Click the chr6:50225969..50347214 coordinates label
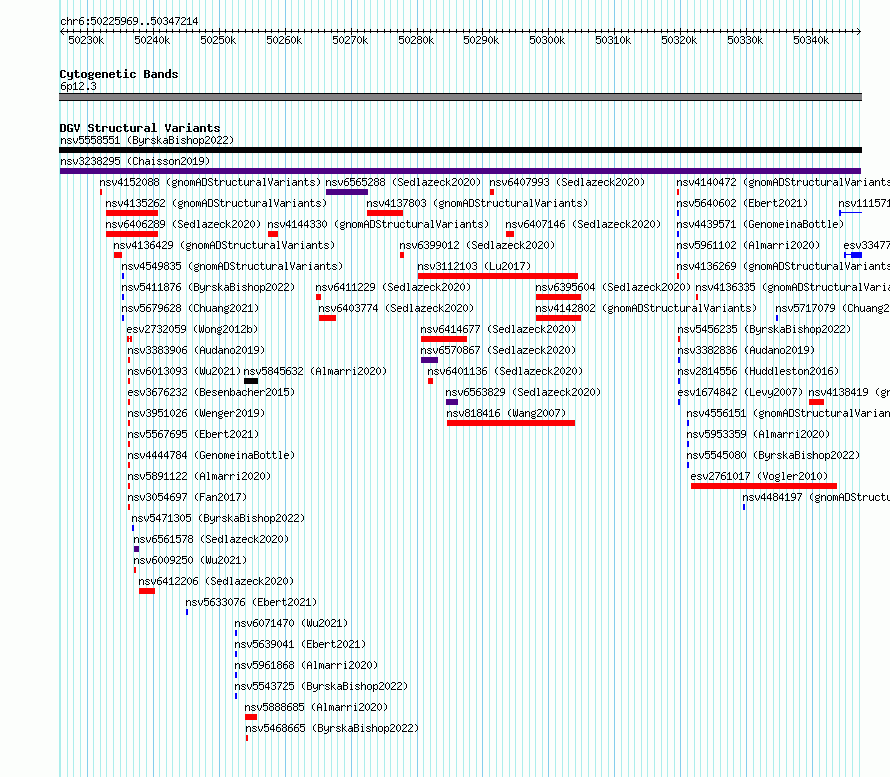The height and width of the screenshot is (777, 890). point(129,21)
